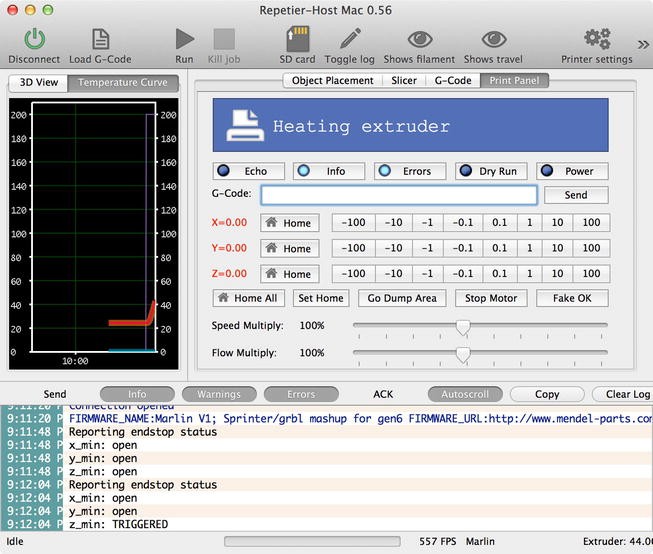Click the Send toggle in log bar
The width and height of the screenshot is (653, 554).
(55, 394)
